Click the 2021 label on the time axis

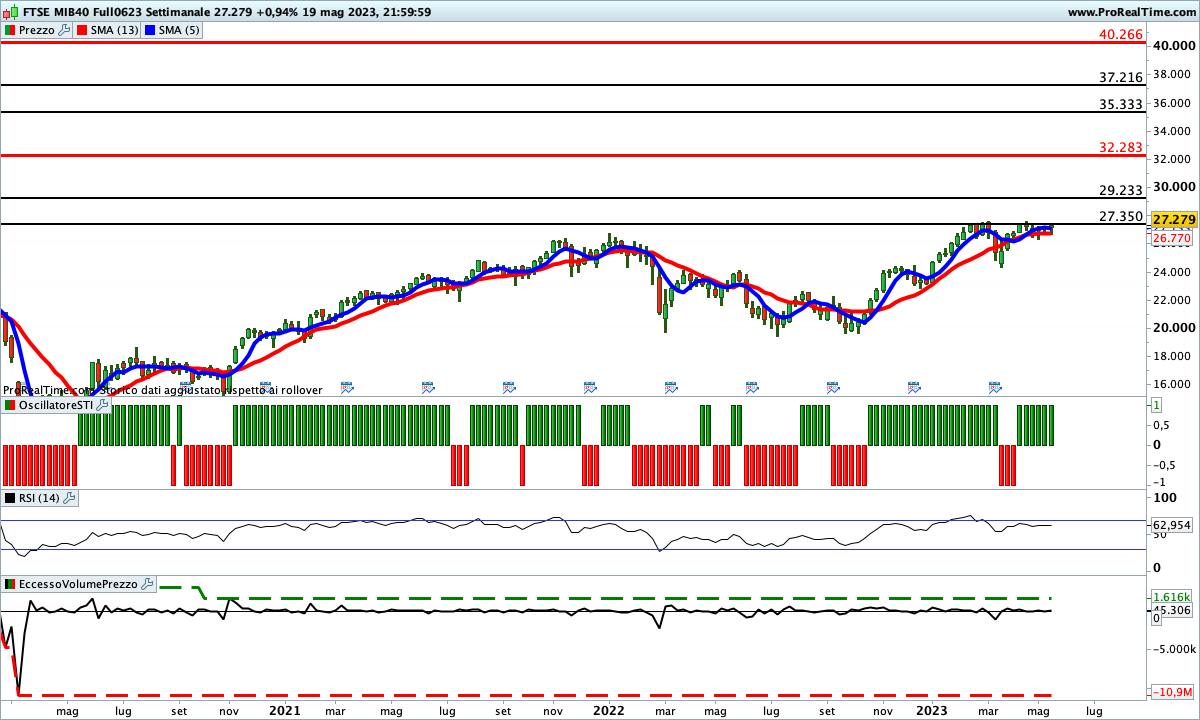pos(285,711)
